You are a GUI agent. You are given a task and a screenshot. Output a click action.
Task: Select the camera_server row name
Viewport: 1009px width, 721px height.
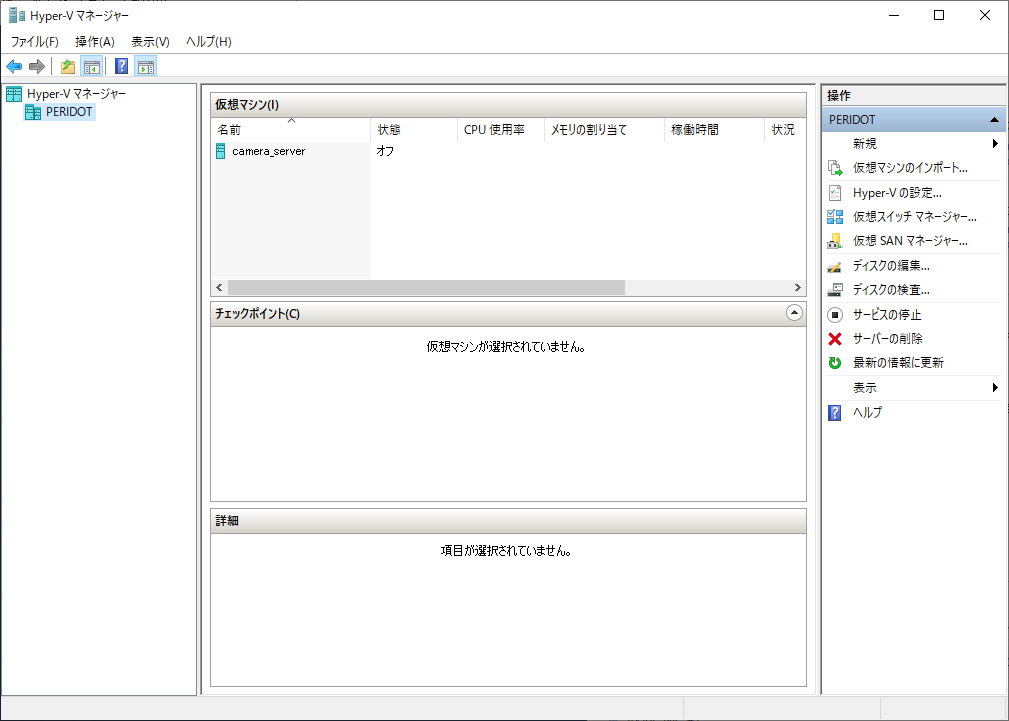268,151
